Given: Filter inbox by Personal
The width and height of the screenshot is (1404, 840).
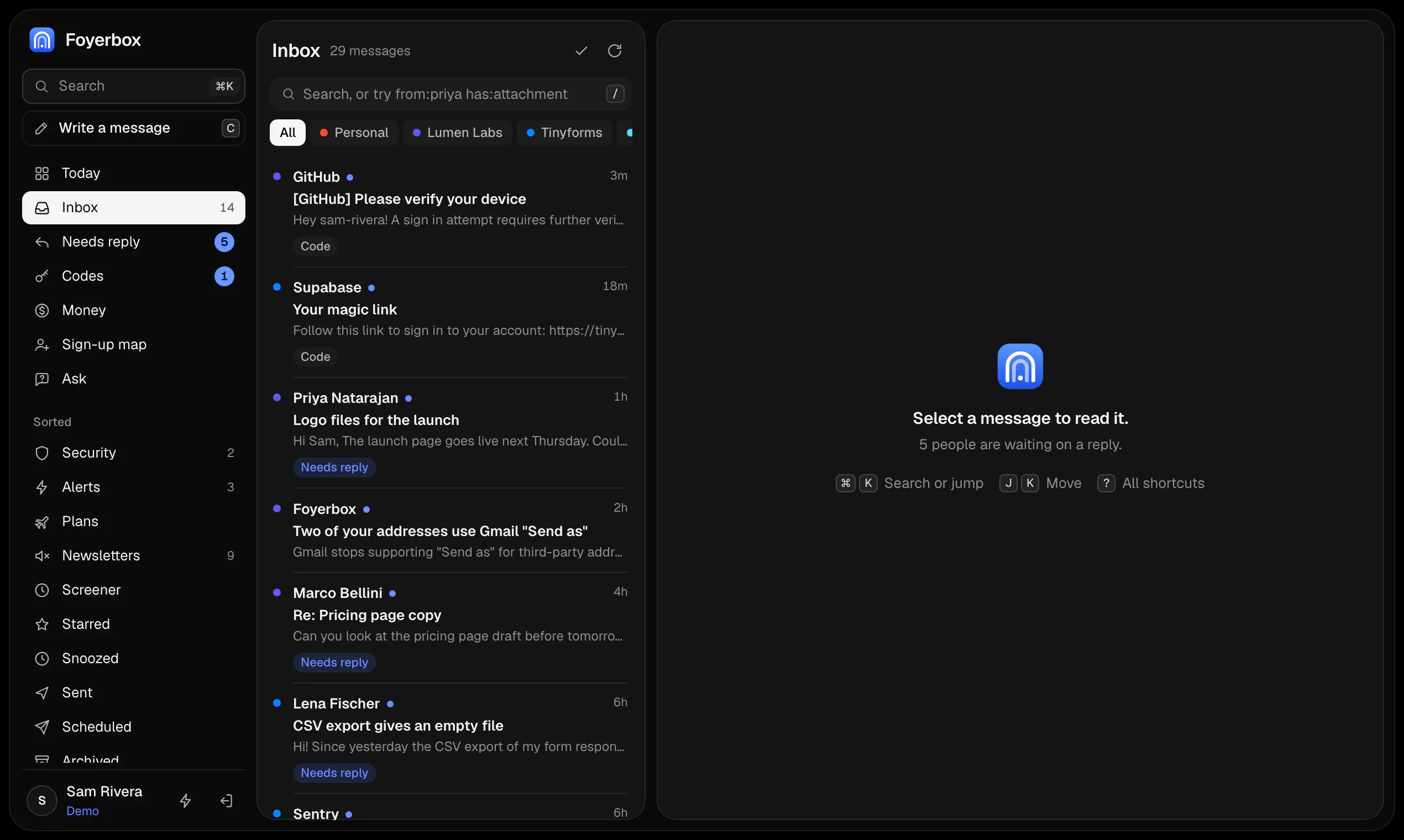Looking at the screenshot, I should (x=354, y=133).
